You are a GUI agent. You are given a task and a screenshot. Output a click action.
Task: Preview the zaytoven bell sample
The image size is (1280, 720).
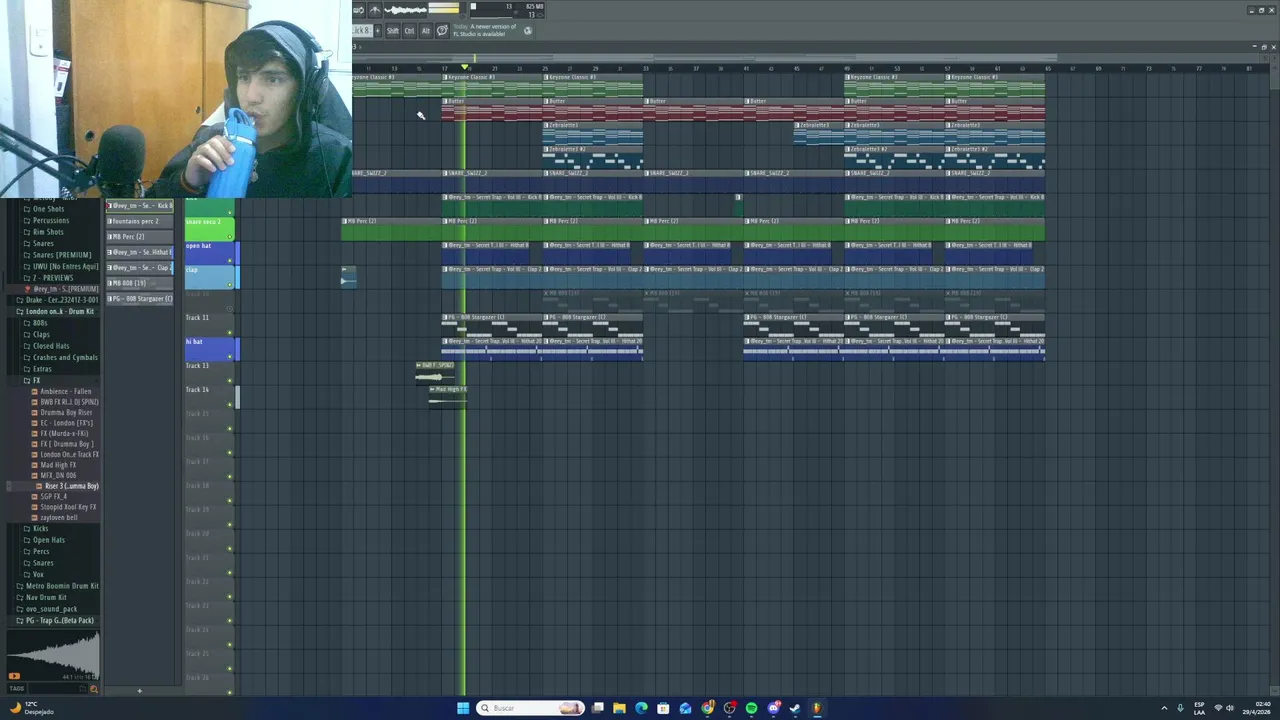tap(55, 518)
